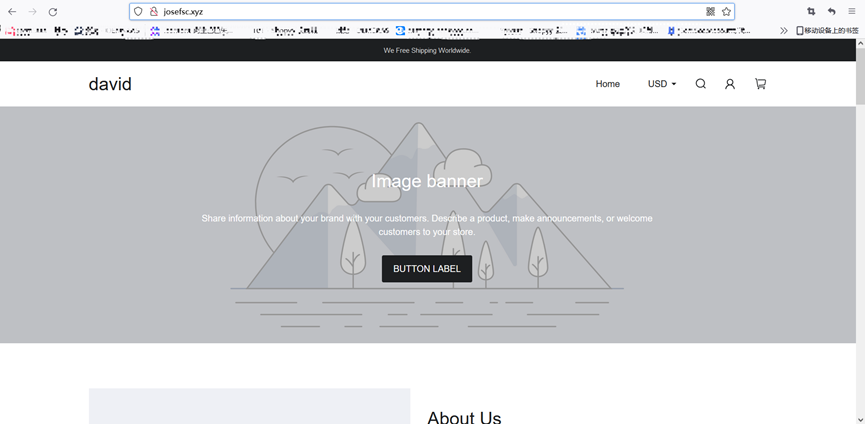Open the 移动设备上的书签 folder
The height and width of the screenshot is (424, 865).
(x=827, y=31)
